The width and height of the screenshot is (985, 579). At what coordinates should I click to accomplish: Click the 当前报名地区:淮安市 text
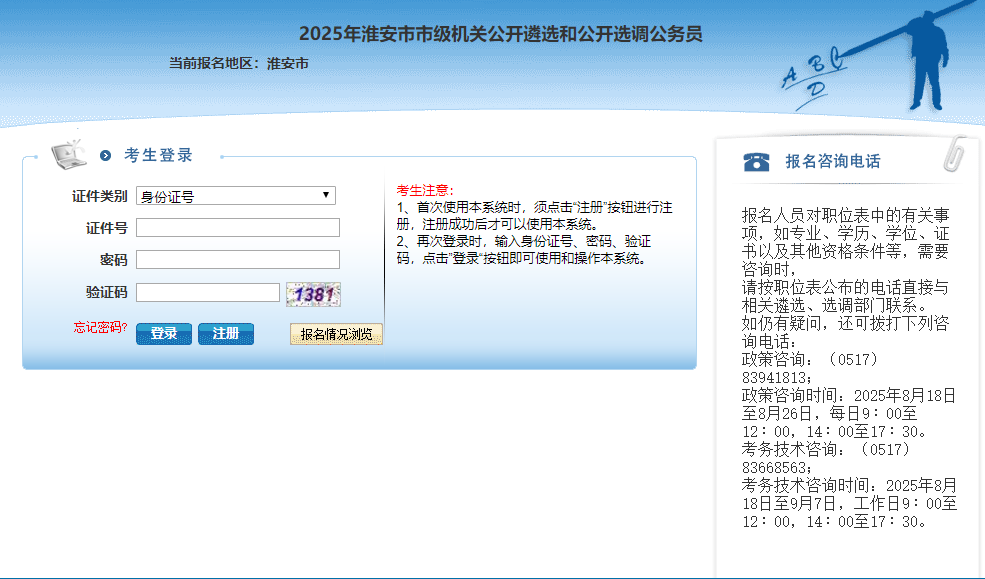click(238, 64)
